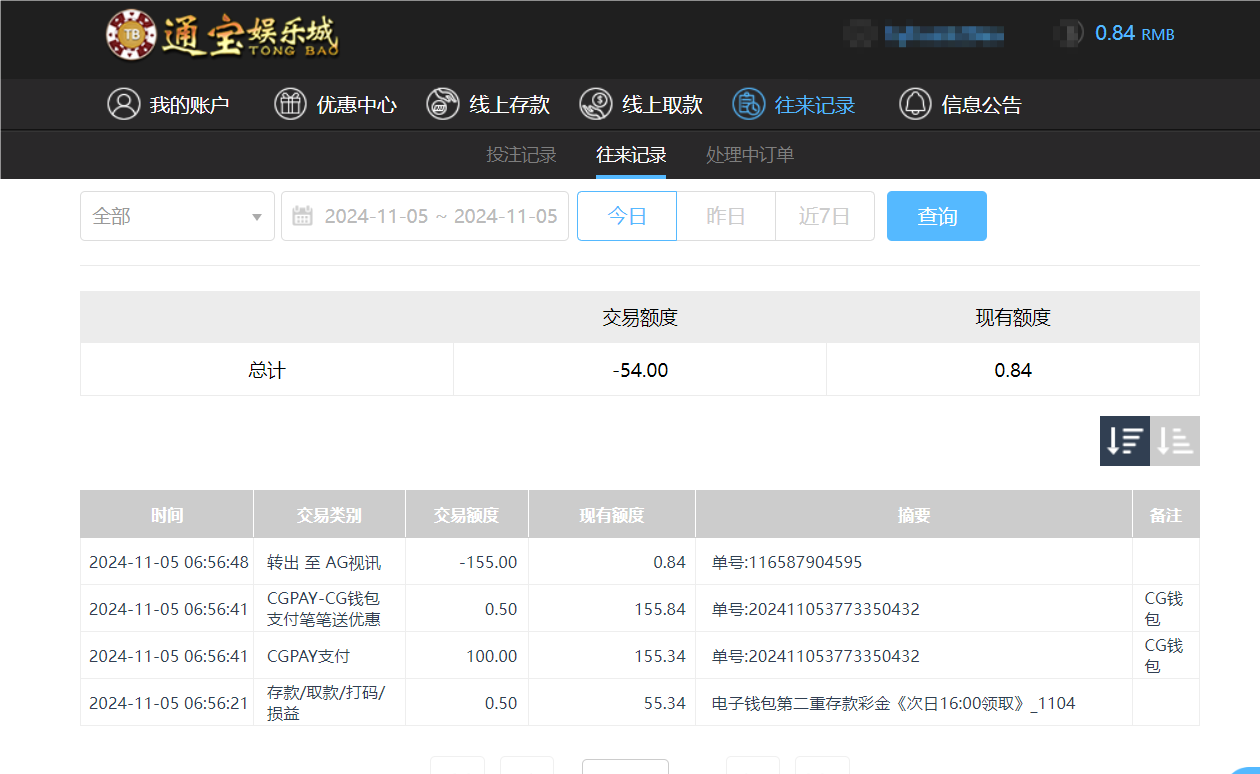1260x774 pixels.
Task: Toggle ascending sort order
Action: [1174, 440]
